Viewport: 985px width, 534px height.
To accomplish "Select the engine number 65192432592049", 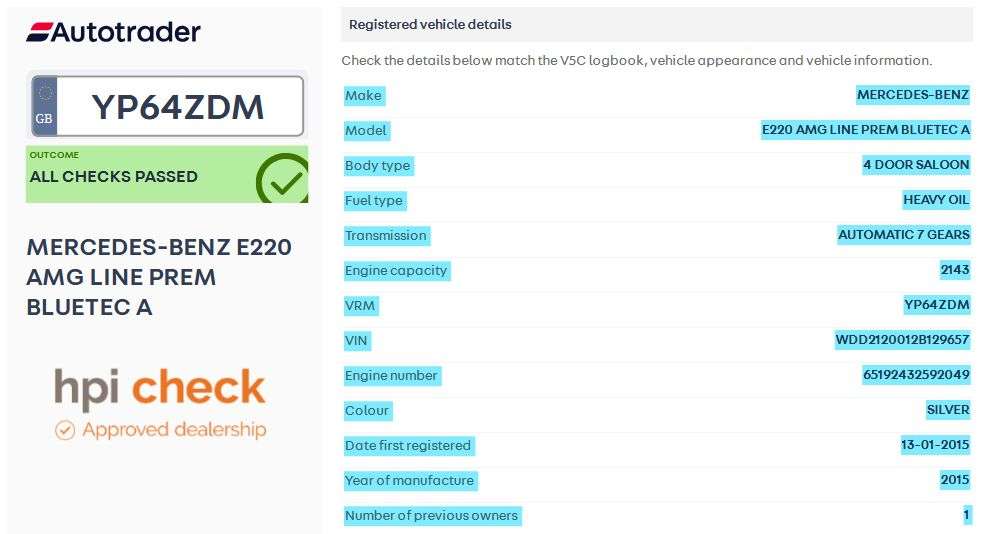I will click(916, 375).
